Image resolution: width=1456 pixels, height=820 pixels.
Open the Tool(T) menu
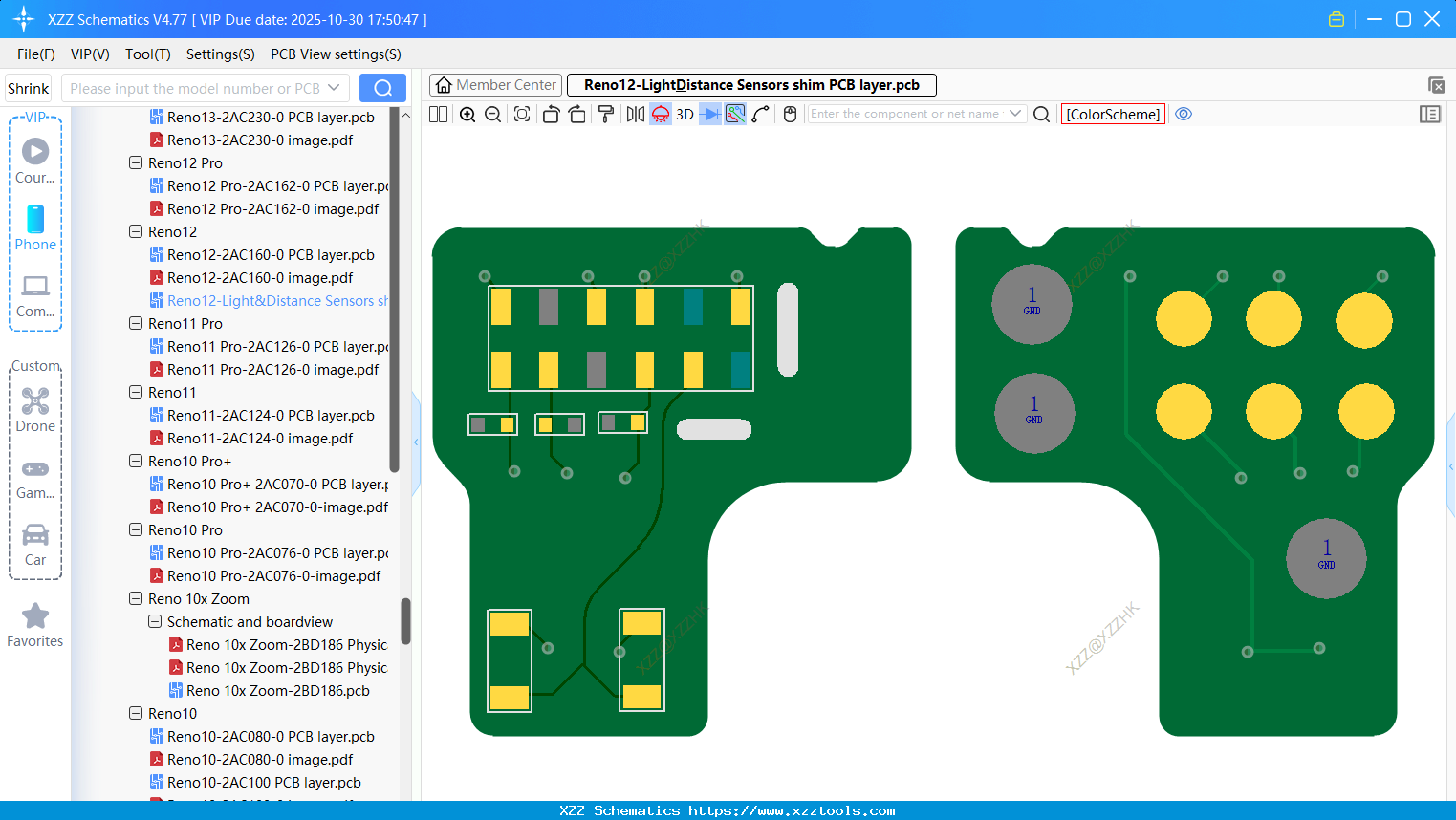pyautogui.click(x=147, y=54)
